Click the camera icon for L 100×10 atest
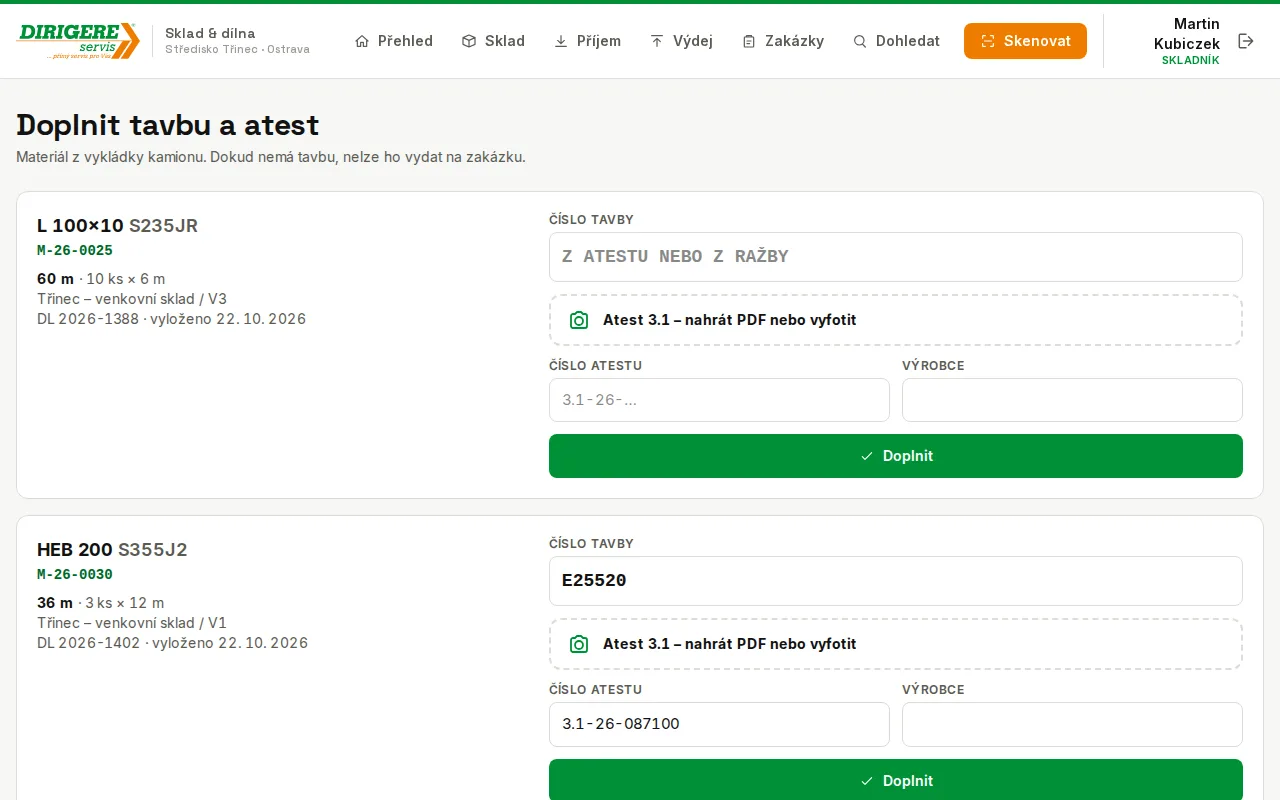This screenshot has width=1280, height=800. pos(579,320)
